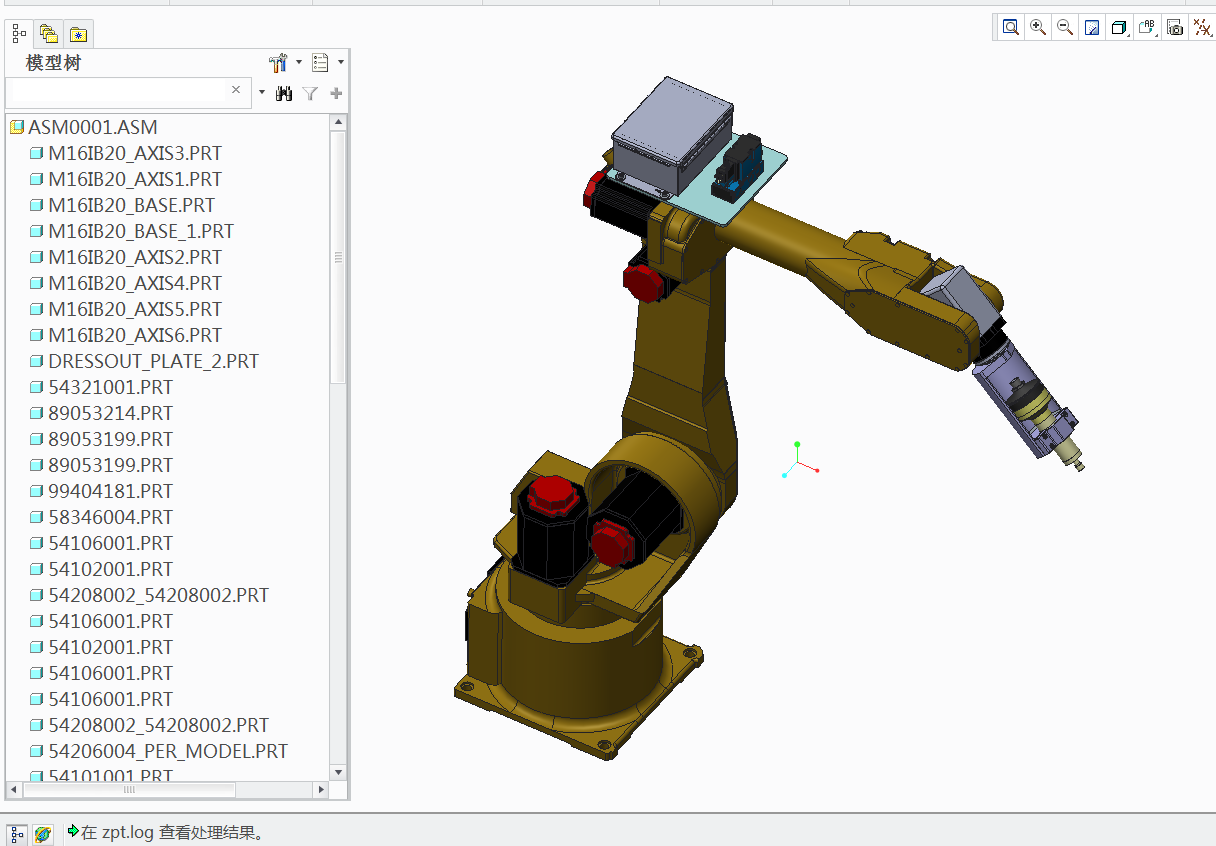Click the Zoom In magnifier icon
Viewport: 1216px width, 846px height.
(x=1038, y=28)
